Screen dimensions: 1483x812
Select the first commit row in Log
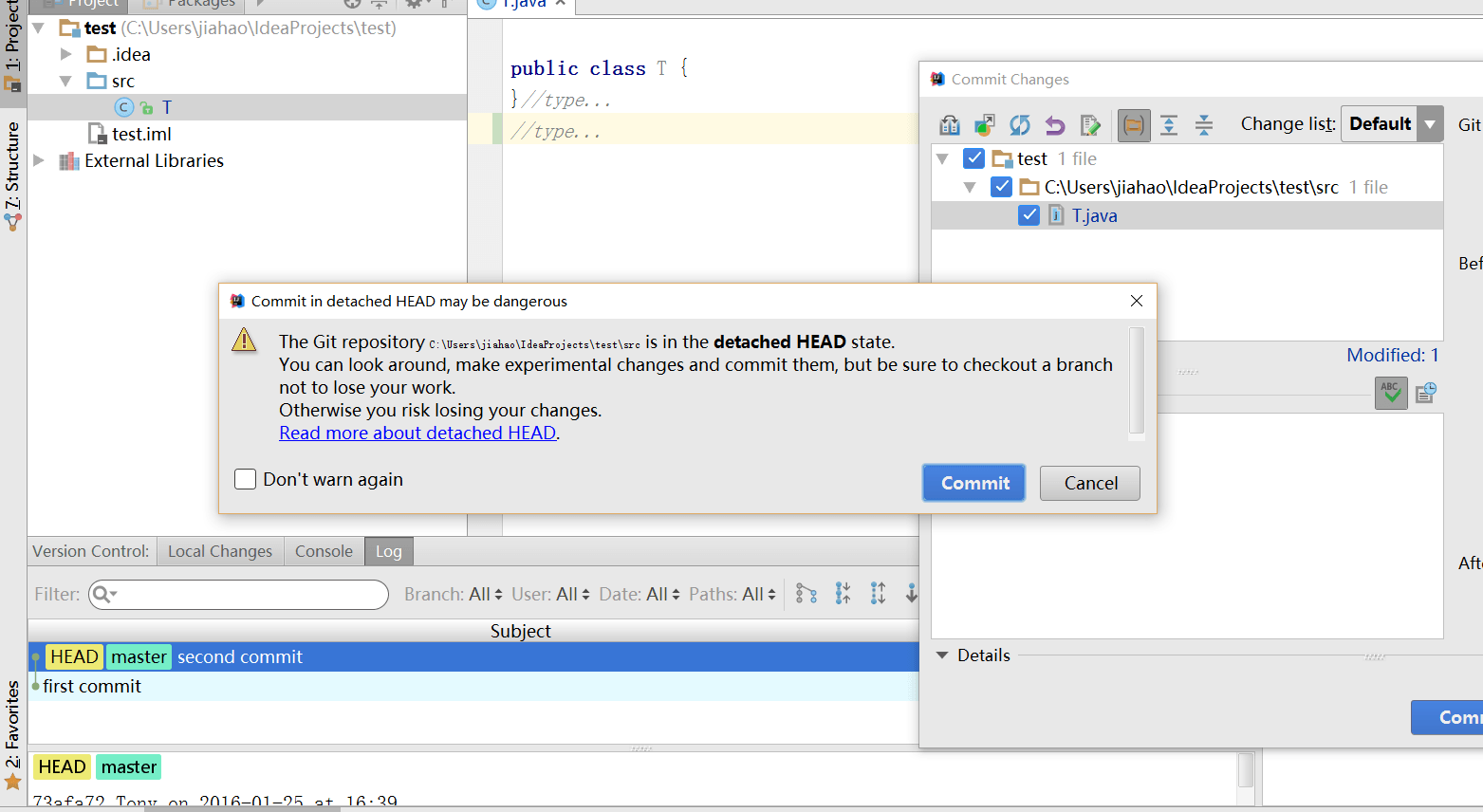click(473, 686)
